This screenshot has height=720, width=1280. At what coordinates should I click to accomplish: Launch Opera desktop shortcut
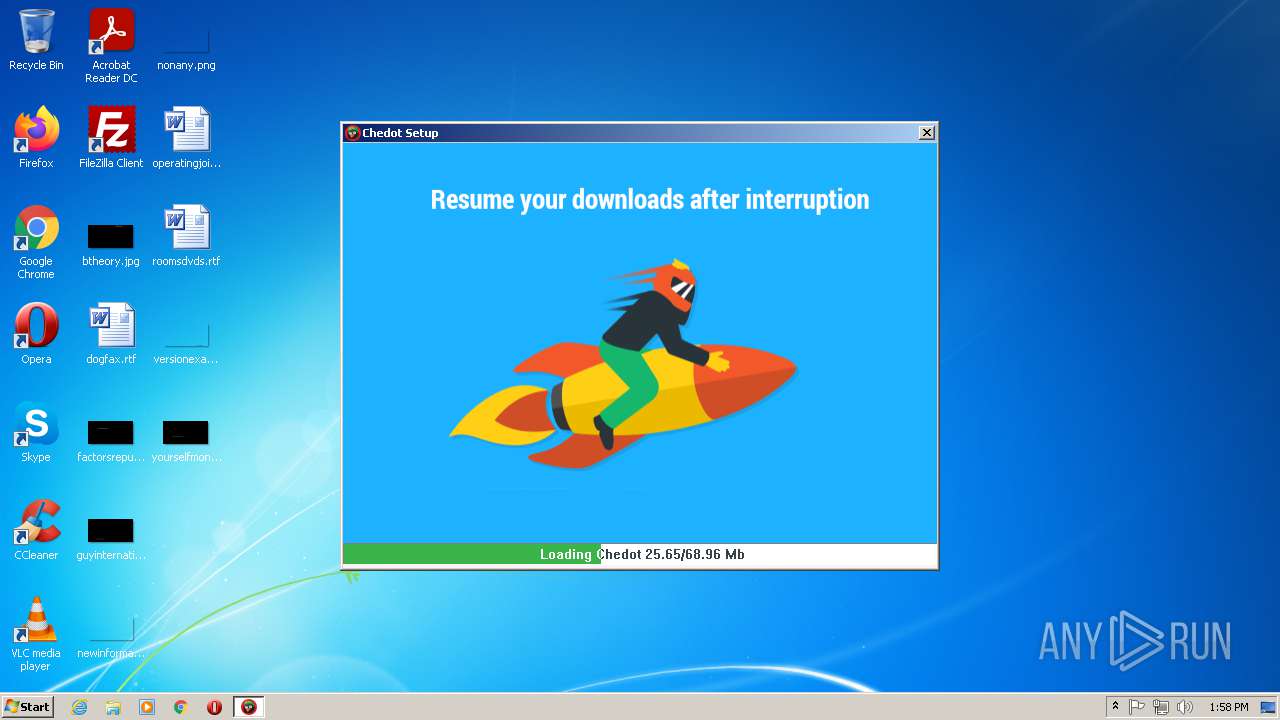36,334
